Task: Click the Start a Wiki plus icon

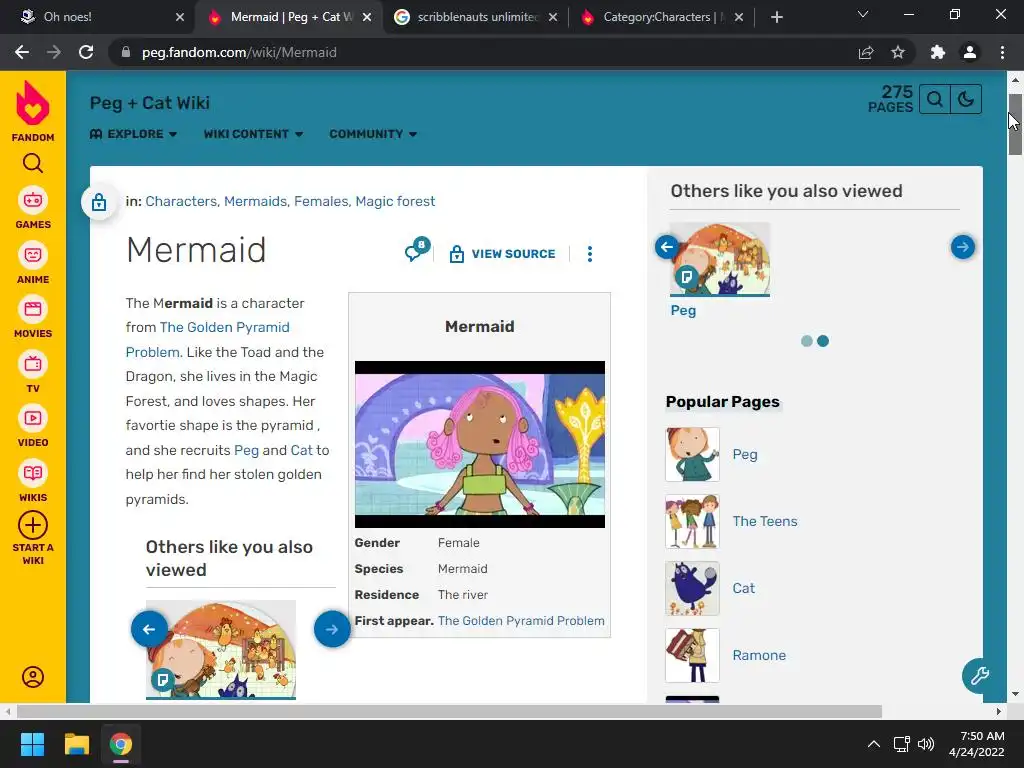Action: coord(33,525)
